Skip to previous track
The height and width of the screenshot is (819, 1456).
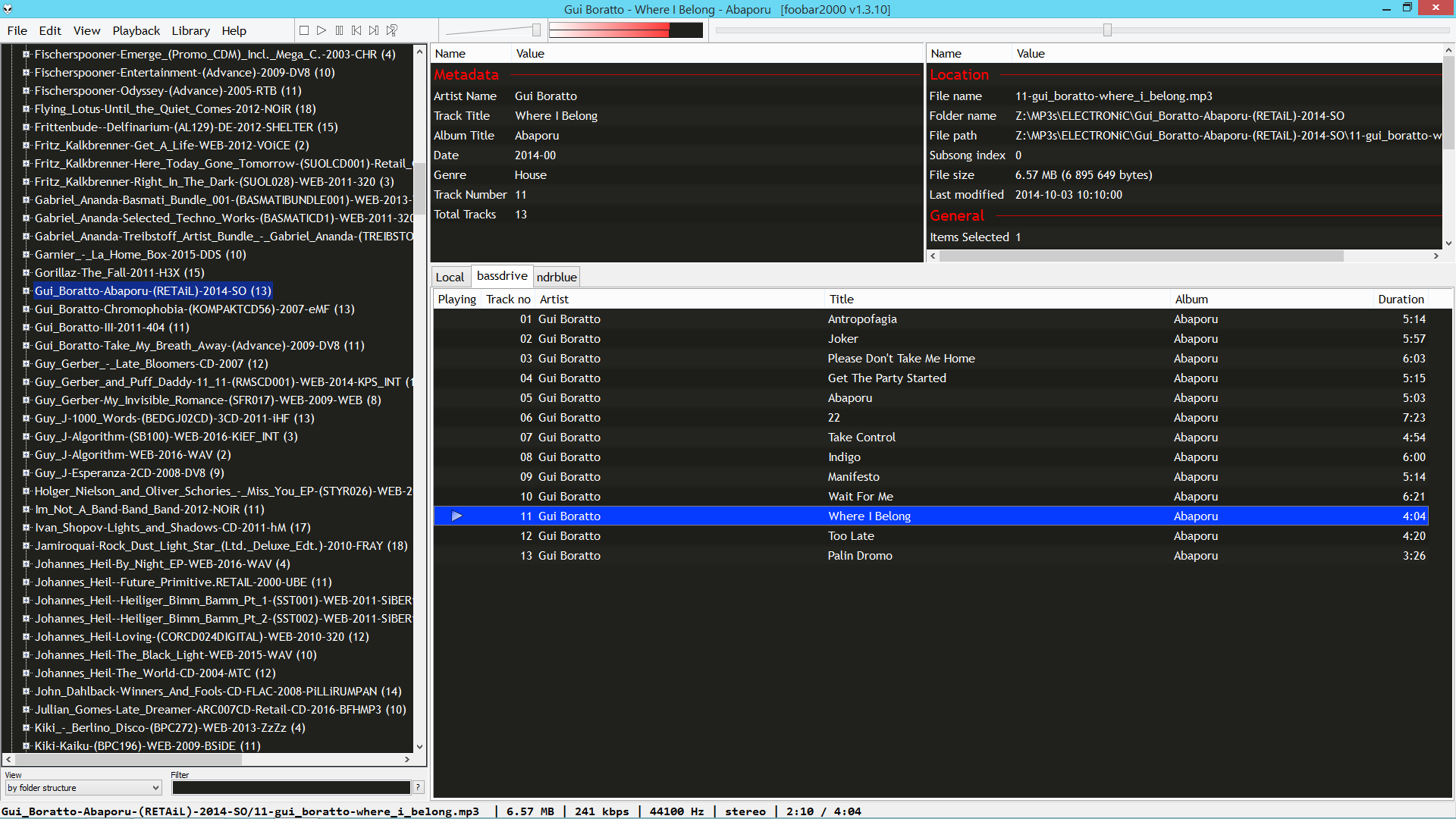point(356,30)
